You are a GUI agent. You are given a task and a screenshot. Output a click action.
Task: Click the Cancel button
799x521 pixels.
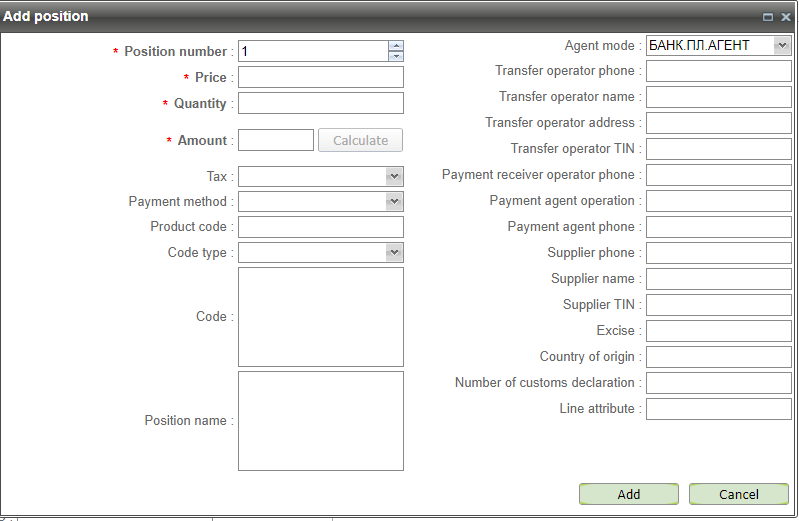[x=738, y=494]
